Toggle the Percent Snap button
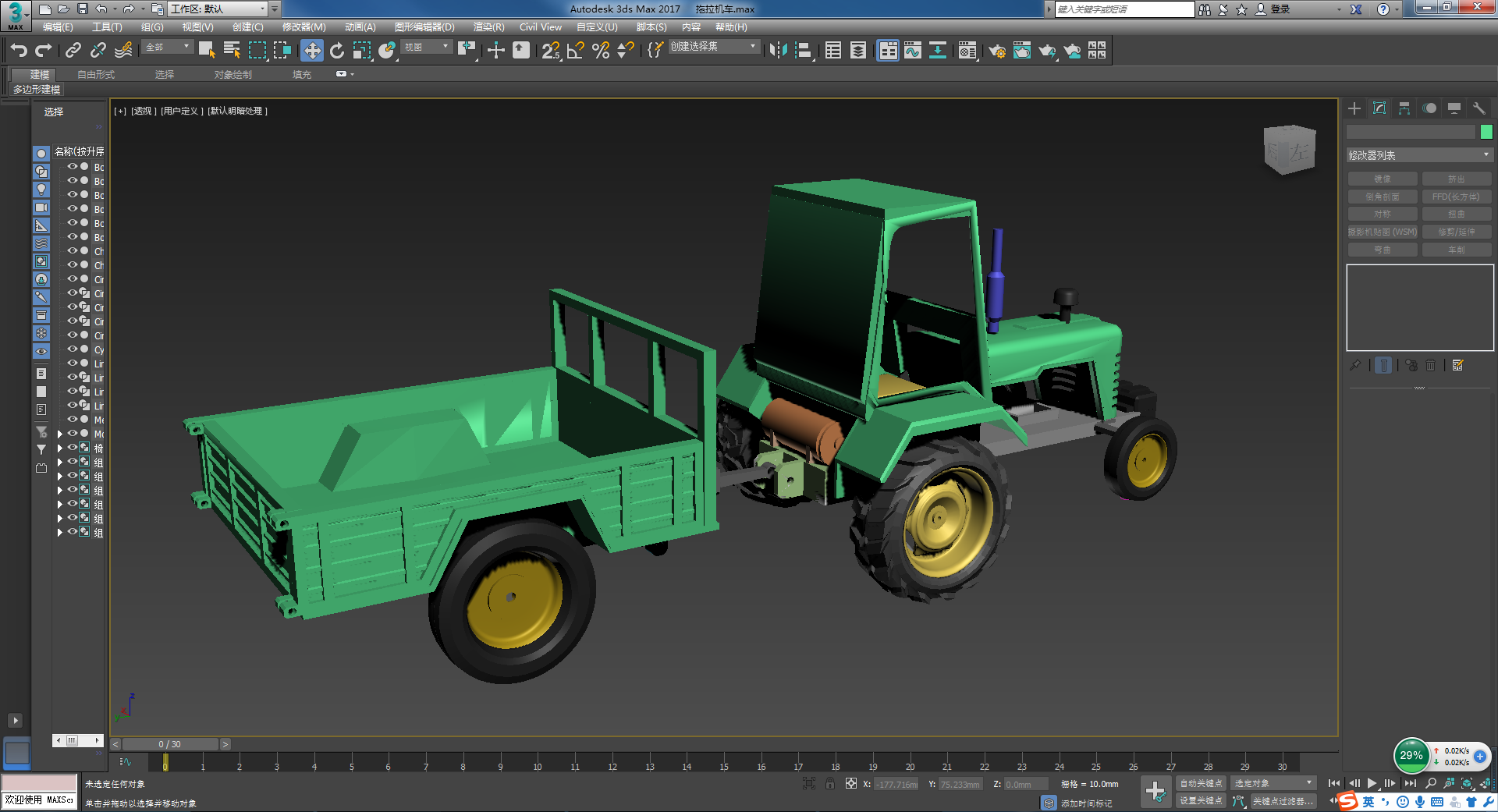The image size is (1498, 812). [601, 51]
